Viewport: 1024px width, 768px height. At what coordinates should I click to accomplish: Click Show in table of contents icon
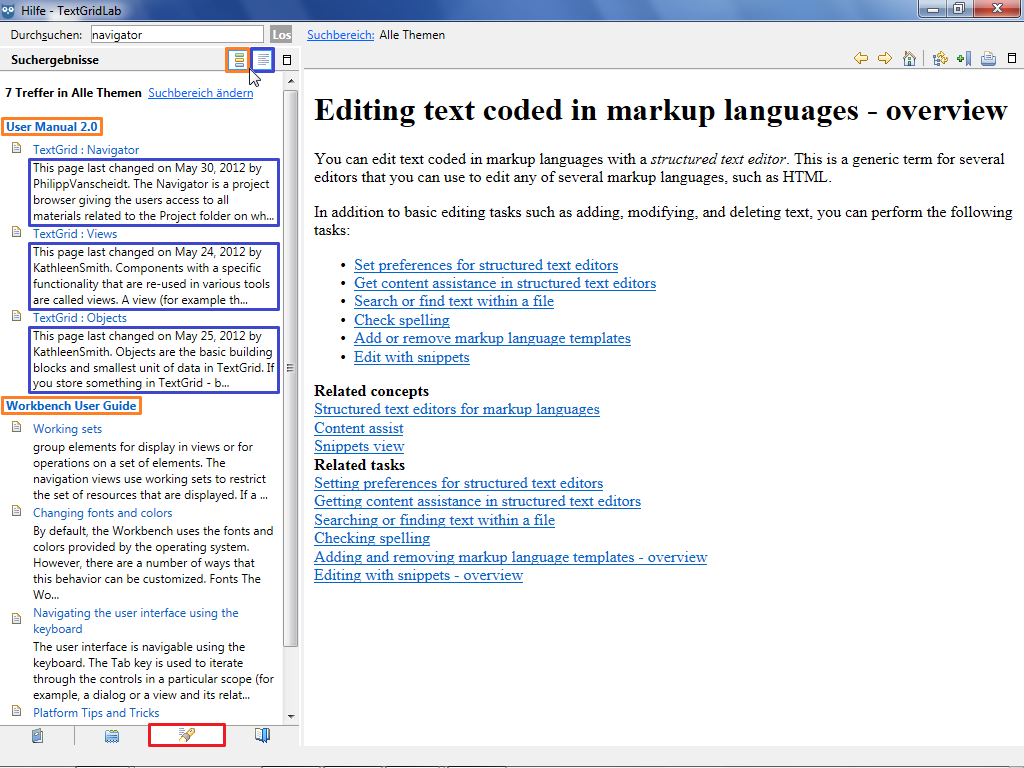click(x=940, y=59)
